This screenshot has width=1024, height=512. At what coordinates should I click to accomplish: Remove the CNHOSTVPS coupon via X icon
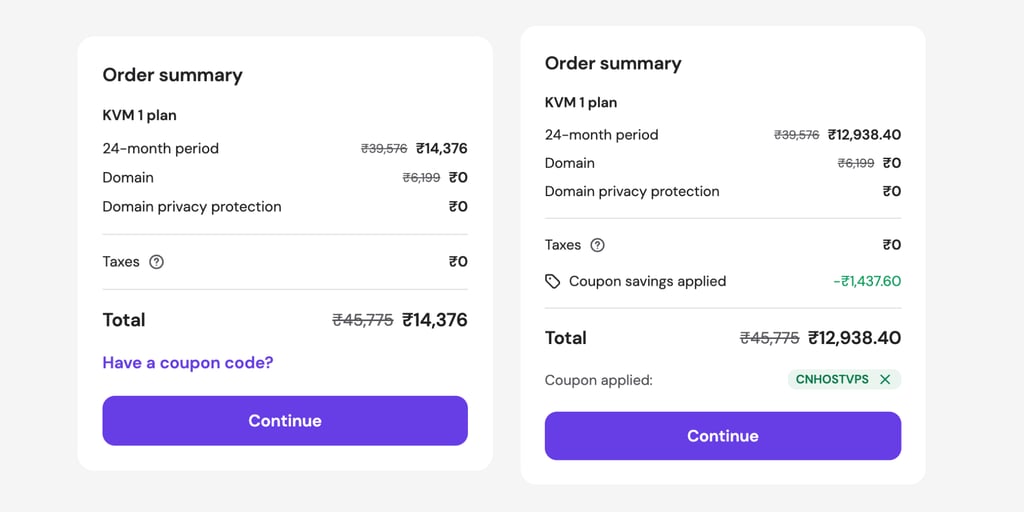pos(885,379)
